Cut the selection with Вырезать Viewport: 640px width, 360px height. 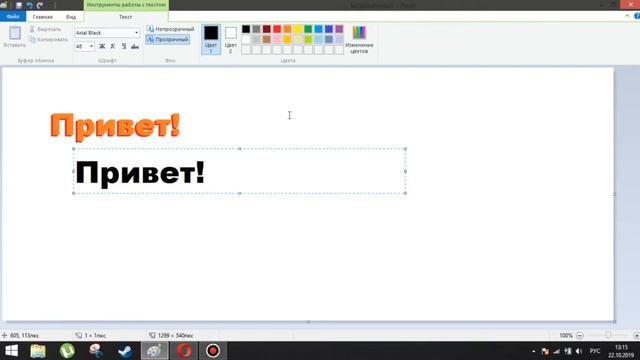[x=45, y=29]
